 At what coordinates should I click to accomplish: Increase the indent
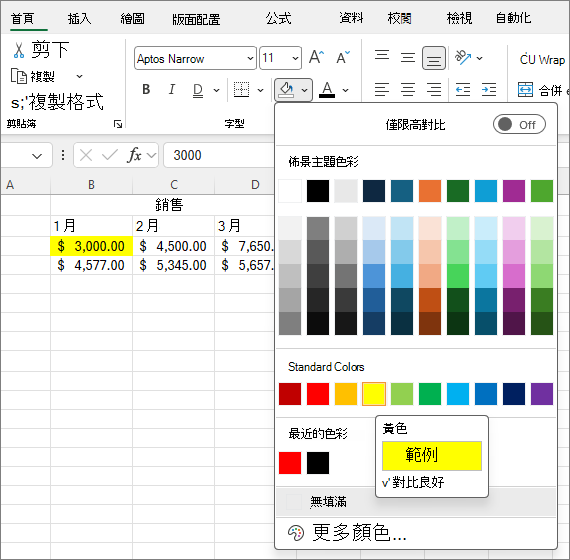coord(489,89)
